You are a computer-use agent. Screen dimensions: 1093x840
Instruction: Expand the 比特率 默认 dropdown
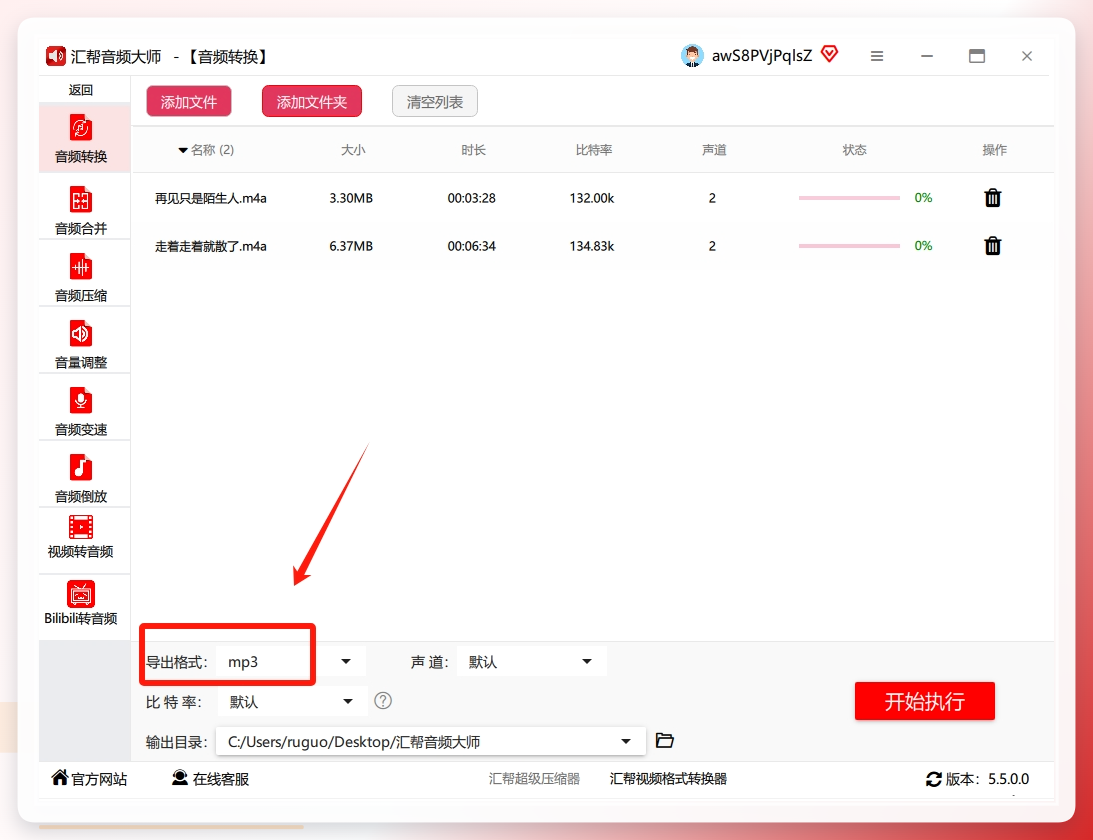348,701
